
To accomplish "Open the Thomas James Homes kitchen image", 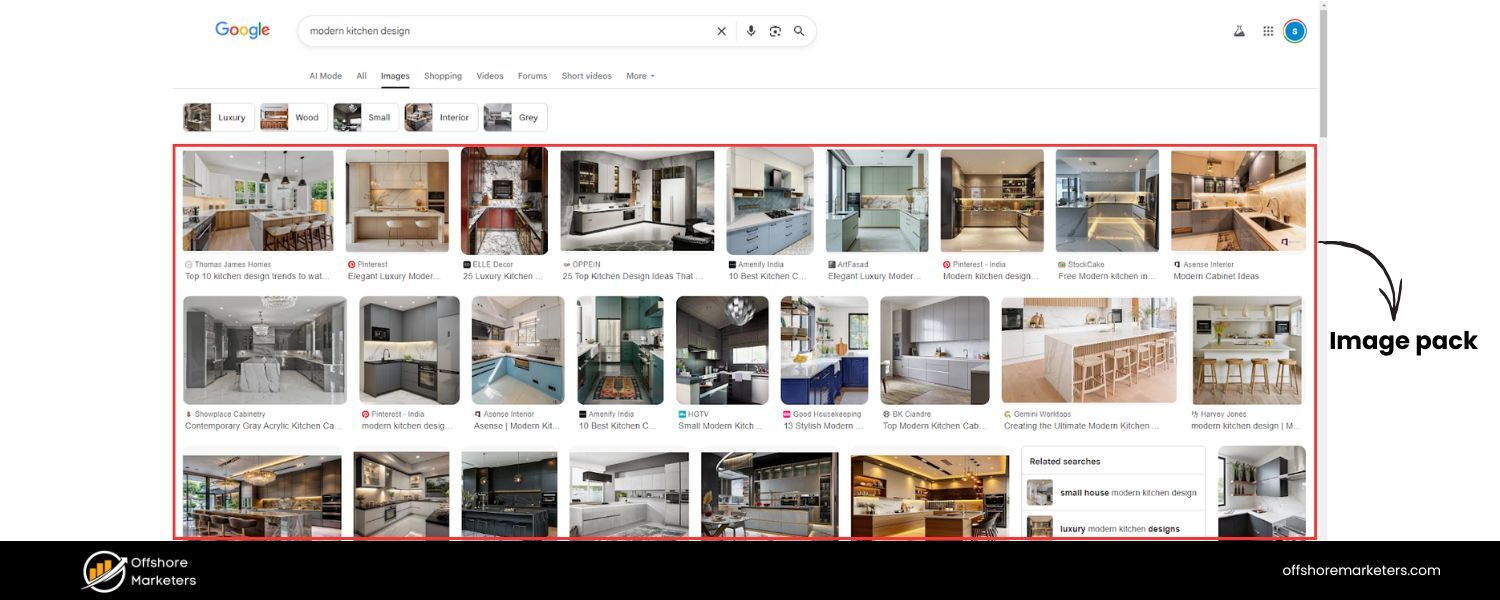I will click(x=258, y=200).
